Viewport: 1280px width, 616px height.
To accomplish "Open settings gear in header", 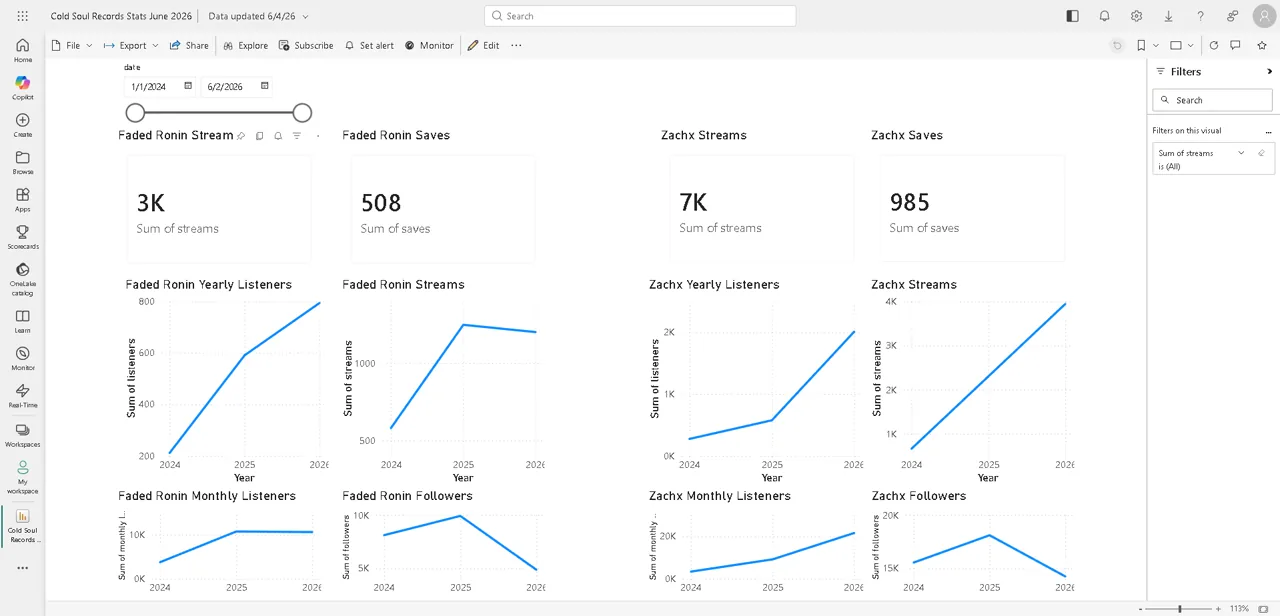I will point(1136,16).
